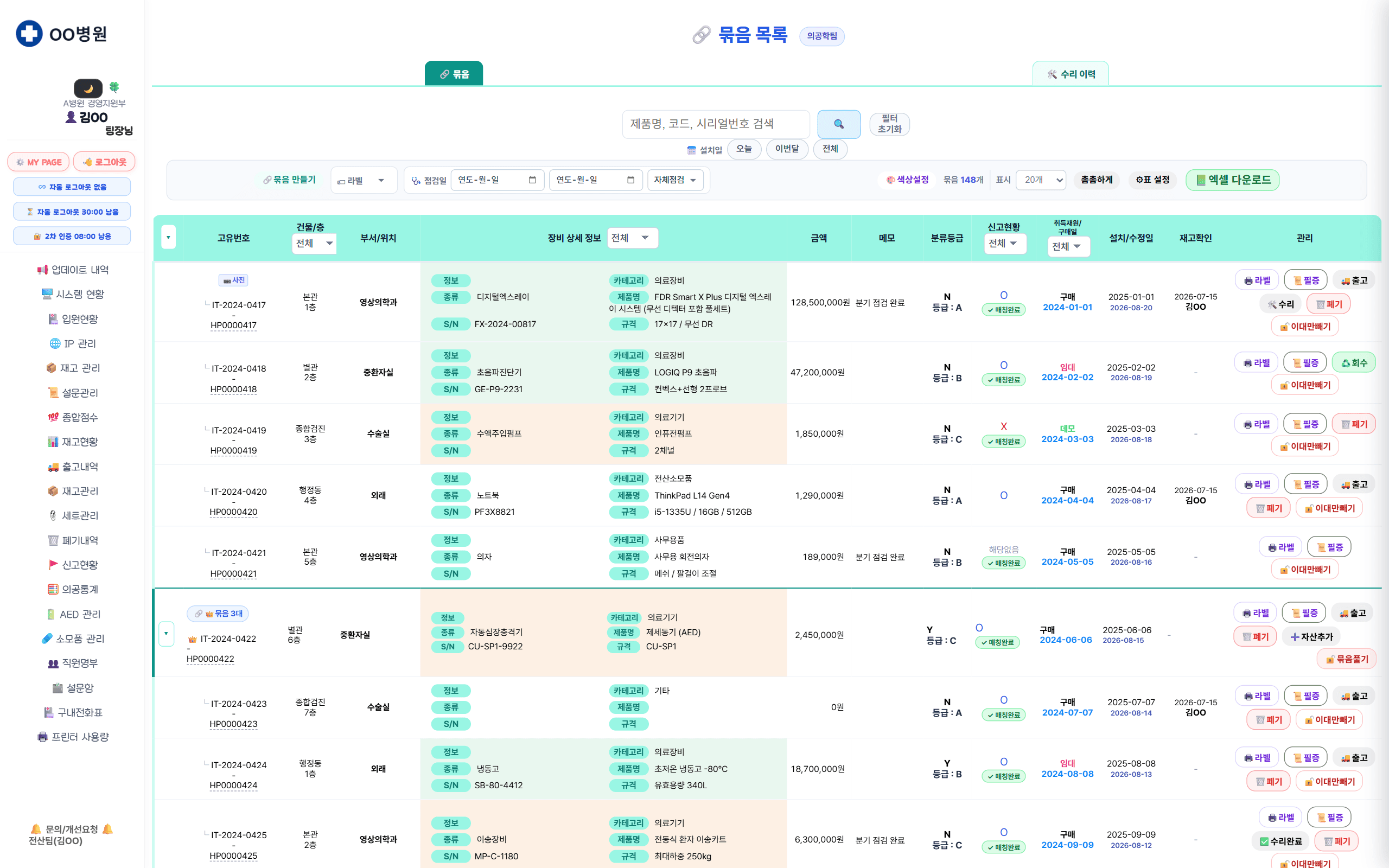Toggle the dark mode moon switch
This screenshot has width=1389, height=868.
[x=88, y=88]
